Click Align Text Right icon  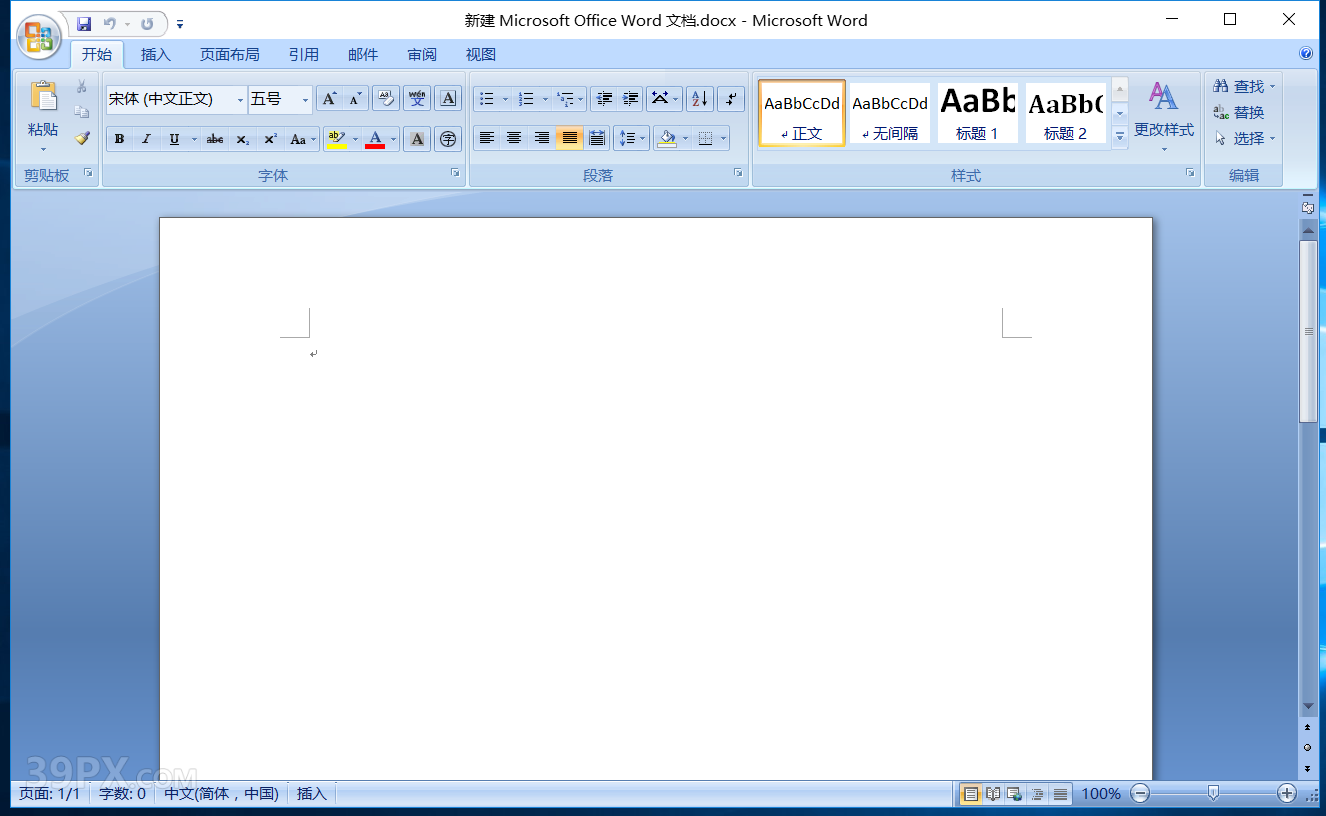[542, 138]
